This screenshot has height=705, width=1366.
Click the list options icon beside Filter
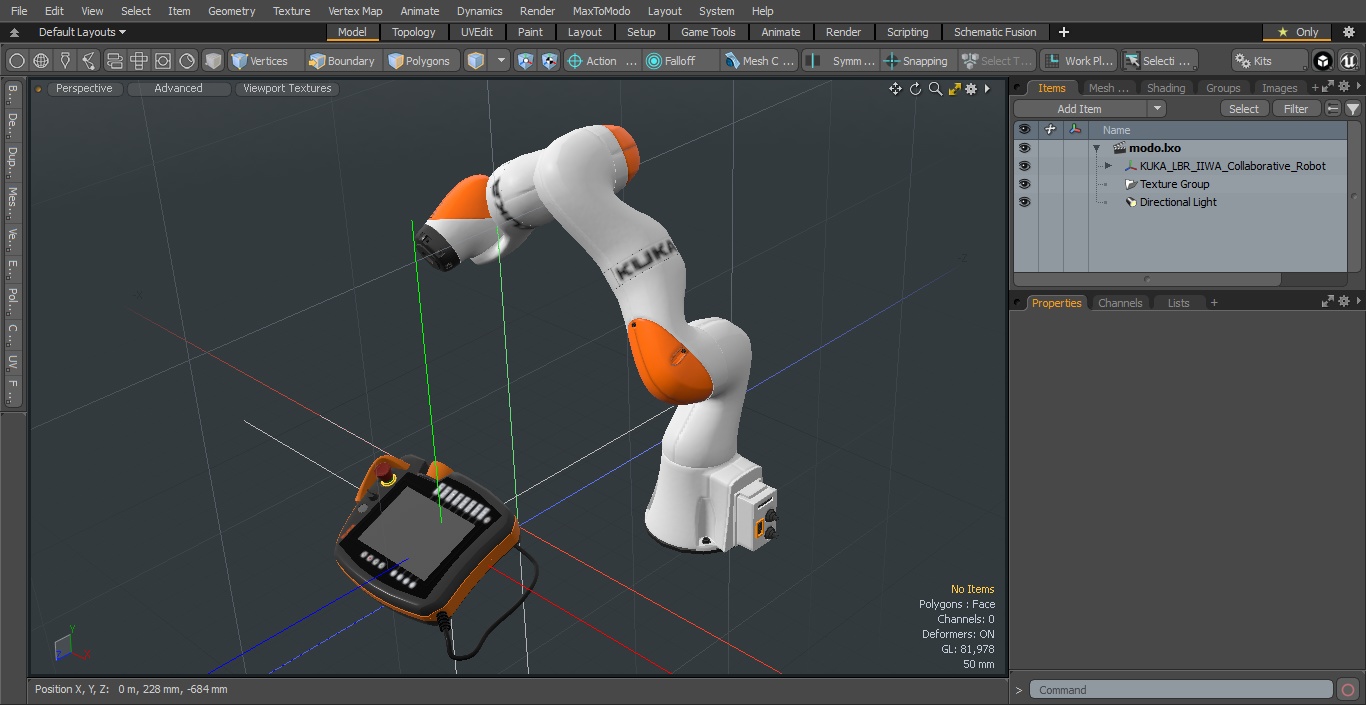coord(1333,109)
